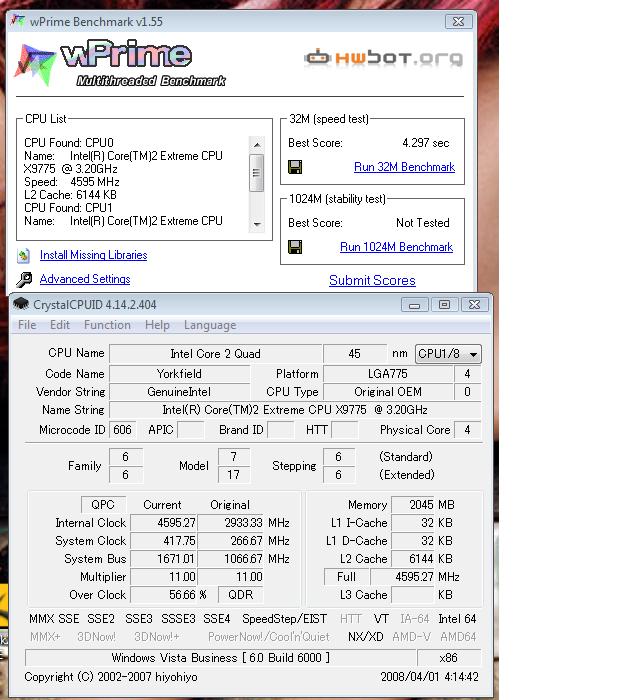Screen dimensions: 640x700
Task: Click the L2 Cache value 6144
Action: point(413,559)
